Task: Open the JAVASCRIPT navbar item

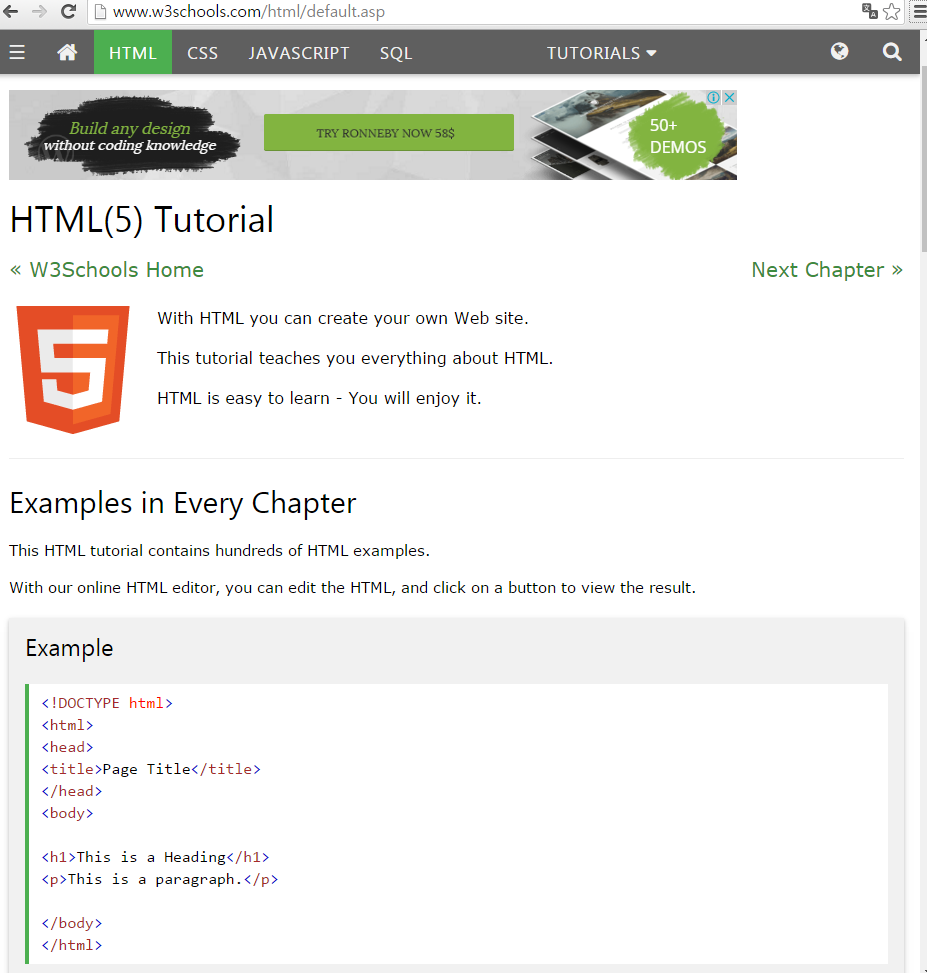Action: click(x=299, y=53)
